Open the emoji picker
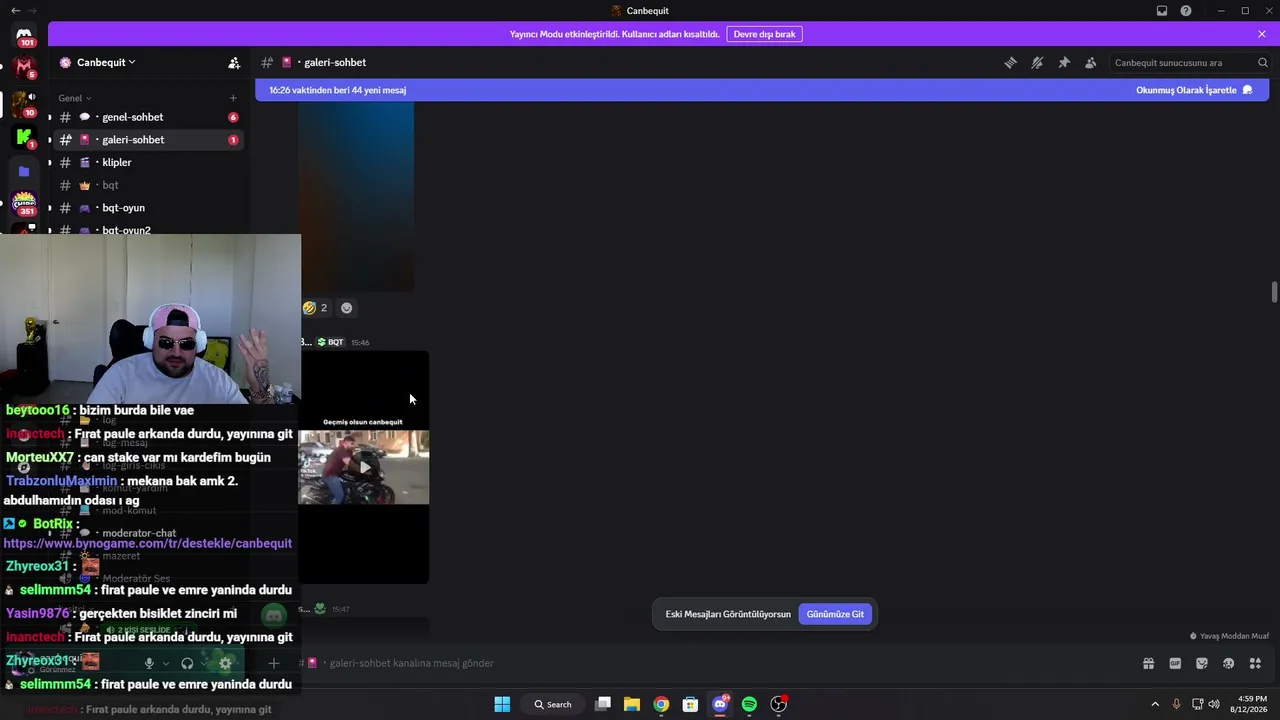This screenshot has width=1280, height=720. [1229, 663]
